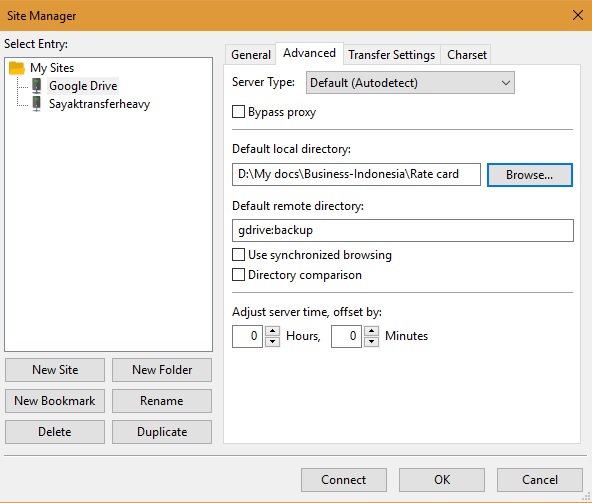Focus the Hours offset field
The image size is (592, 503).
247,336
